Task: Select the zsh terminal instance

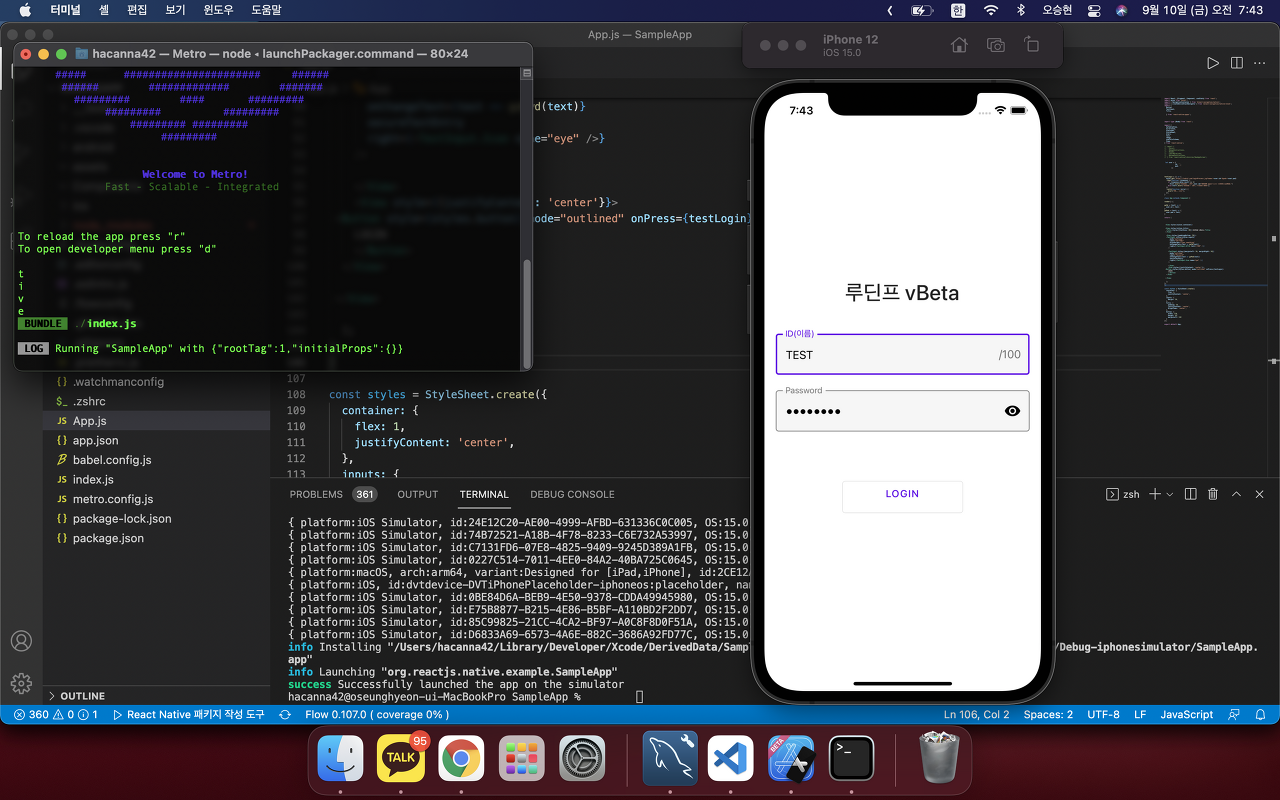Action: pos(1123,494)
